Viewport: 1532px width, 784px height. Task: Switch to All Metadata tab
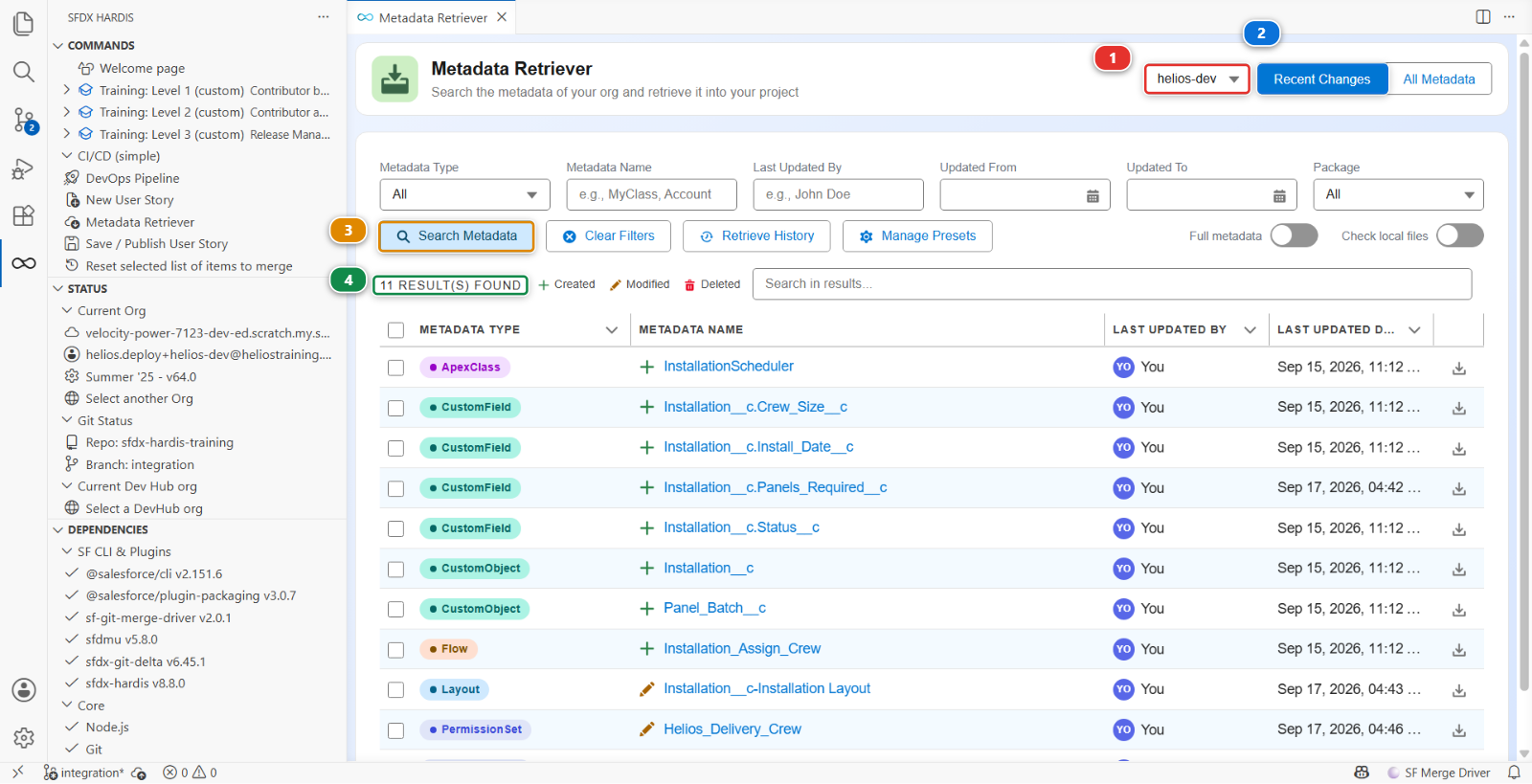coord(1439,79)
